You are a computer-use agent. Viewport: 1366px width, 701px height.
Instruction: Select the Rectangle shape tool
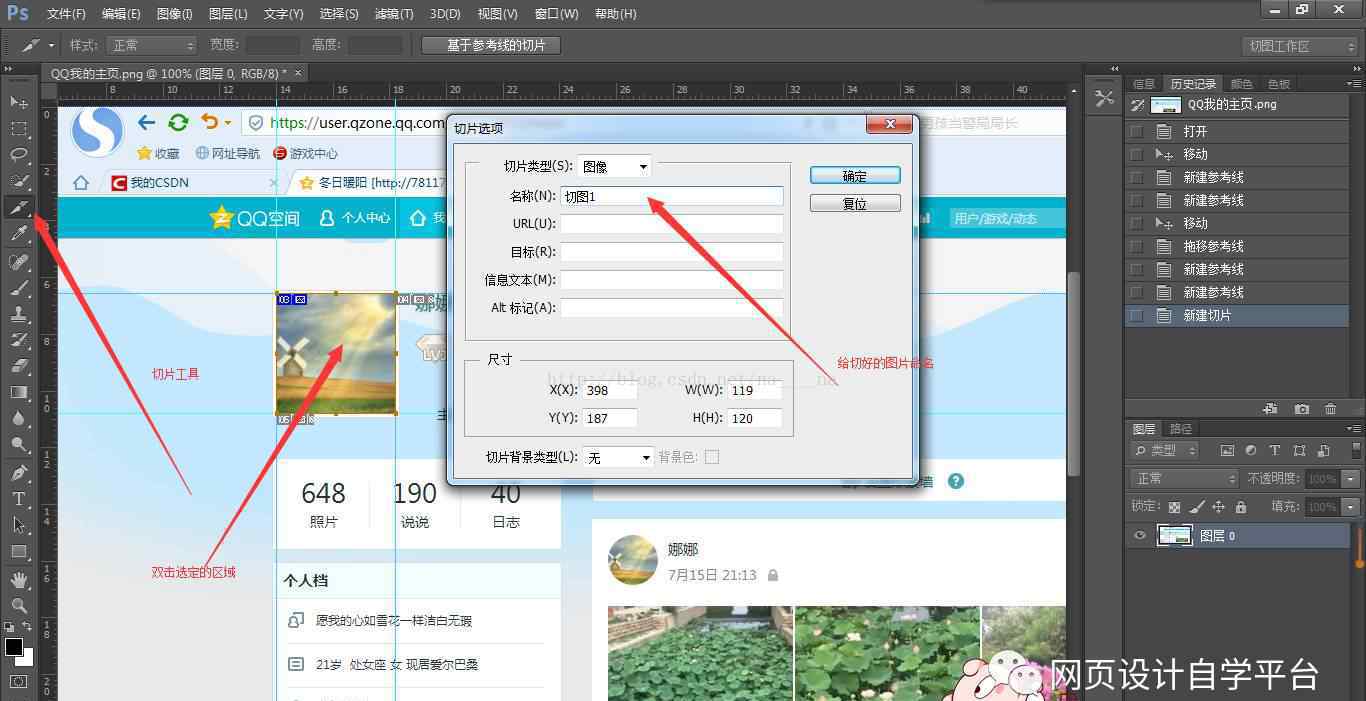19,551
